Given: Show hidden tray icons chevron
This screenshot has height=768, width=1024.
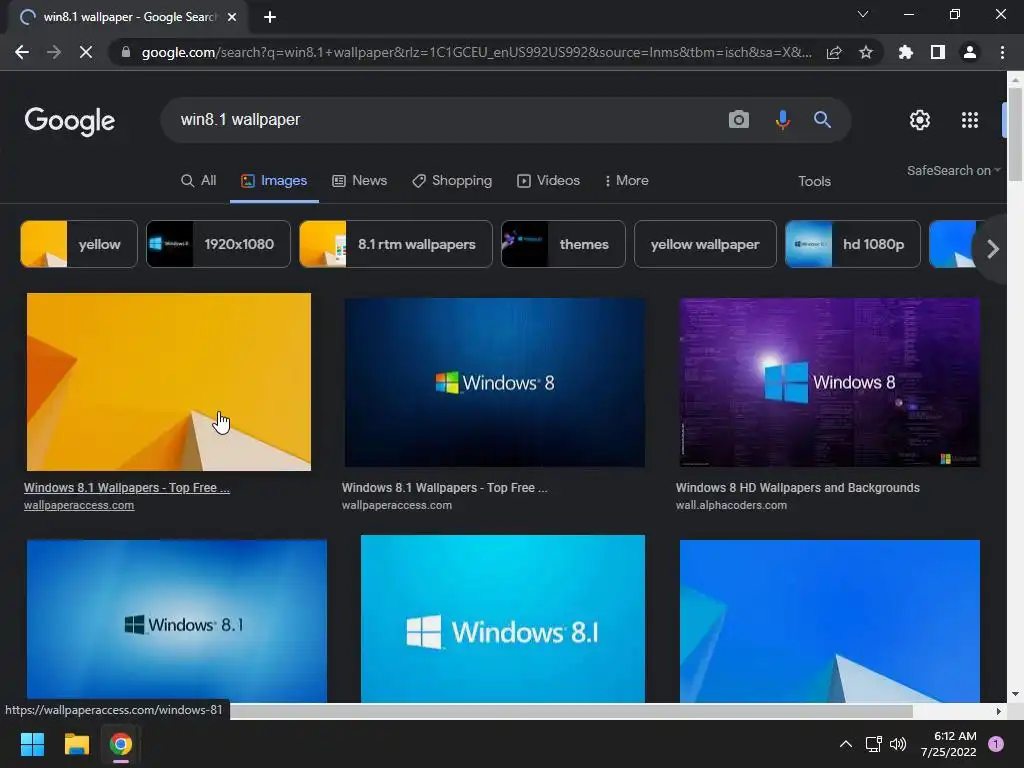Looking at the screenshot, I should 846,744.
